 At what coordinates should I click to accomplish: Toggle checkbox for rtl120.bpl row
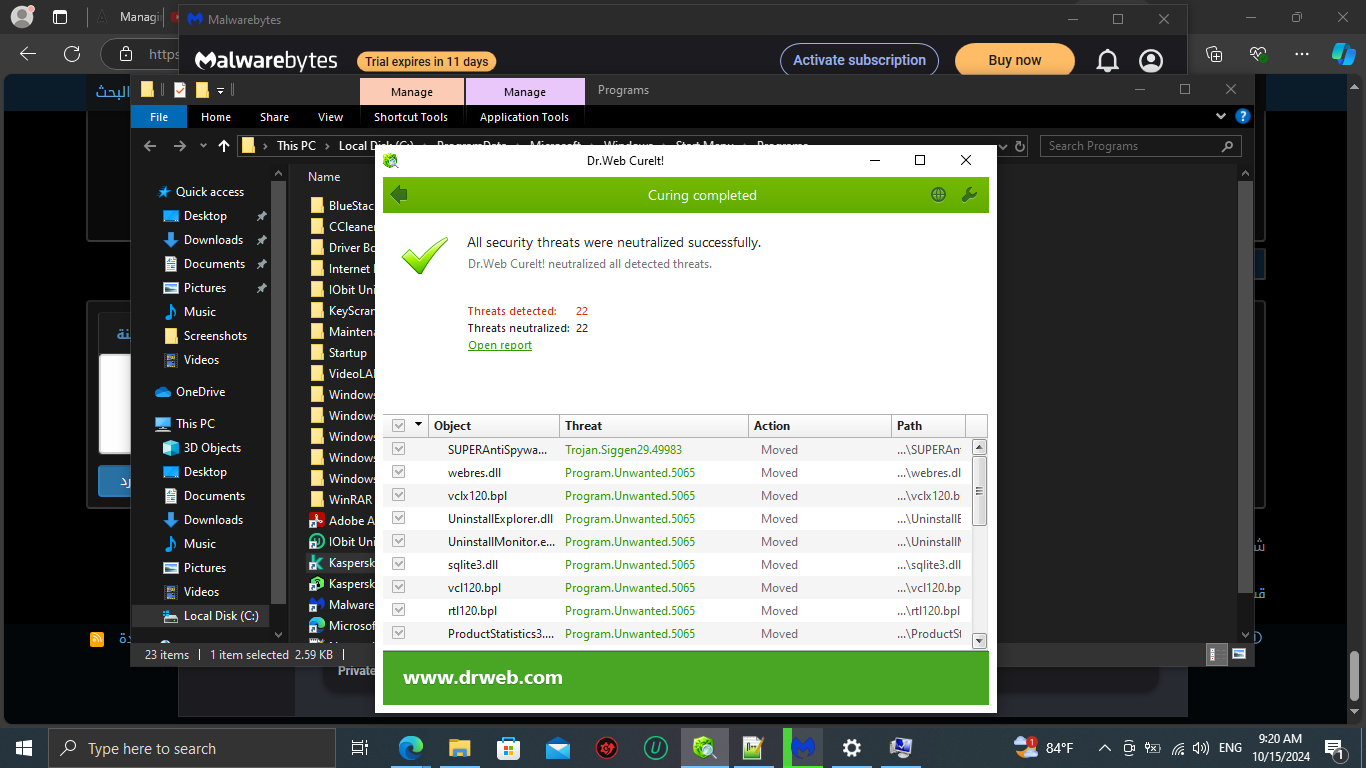click(x=399, y=610)
